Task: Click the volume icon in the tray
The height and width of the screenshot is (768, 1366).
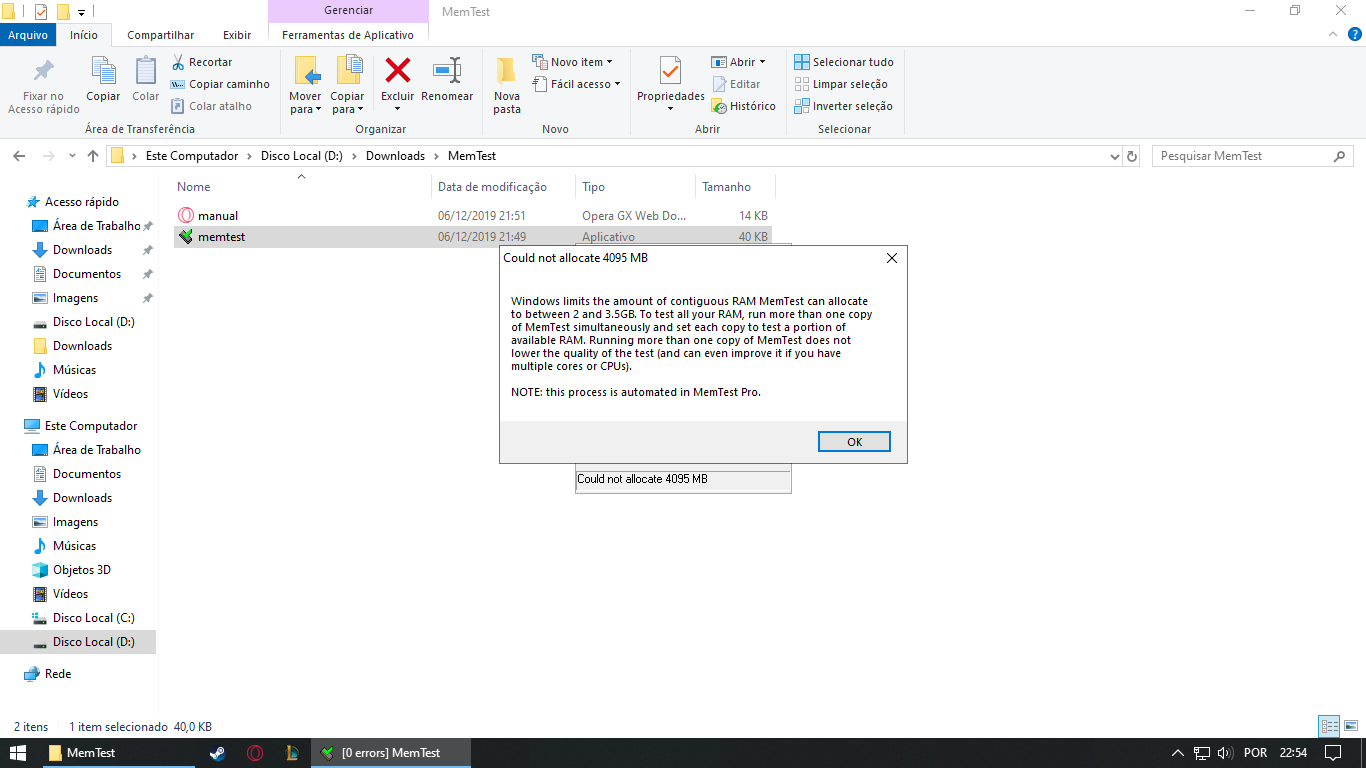Action: point(1226,753)
